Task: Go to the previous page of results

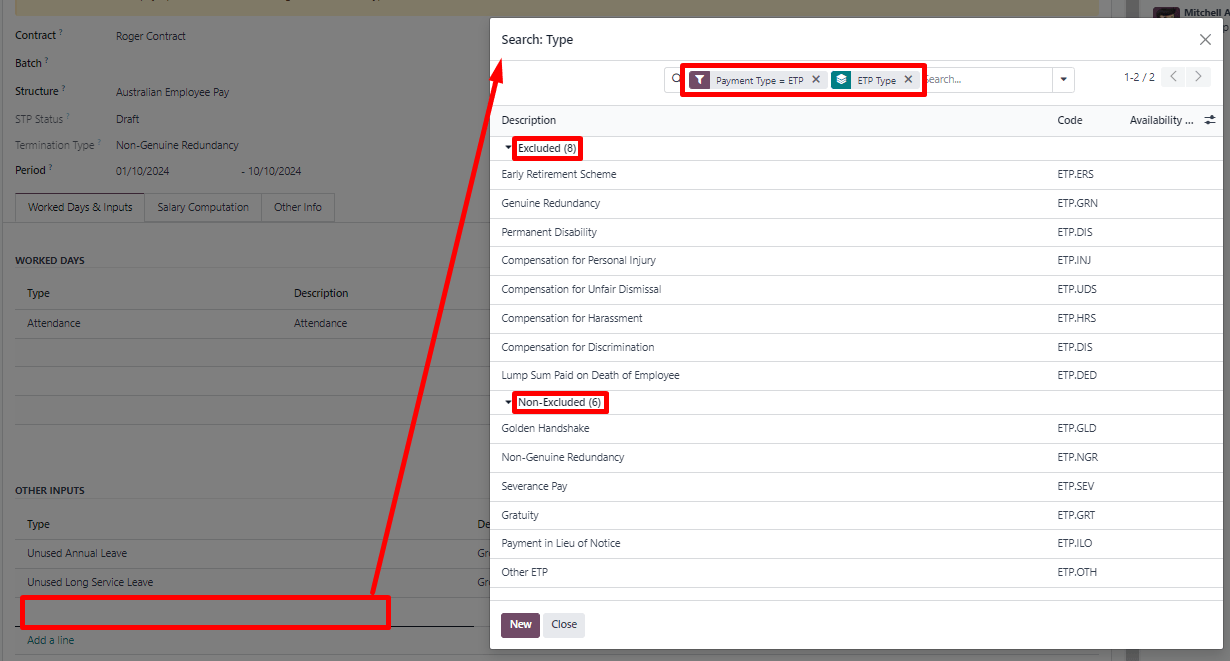Action: tap(1174, 77)
